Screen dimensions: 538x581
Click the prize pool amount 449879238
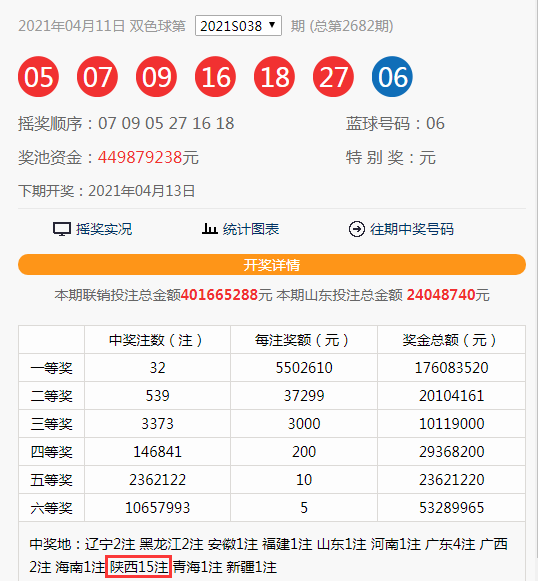click(140, 157)
